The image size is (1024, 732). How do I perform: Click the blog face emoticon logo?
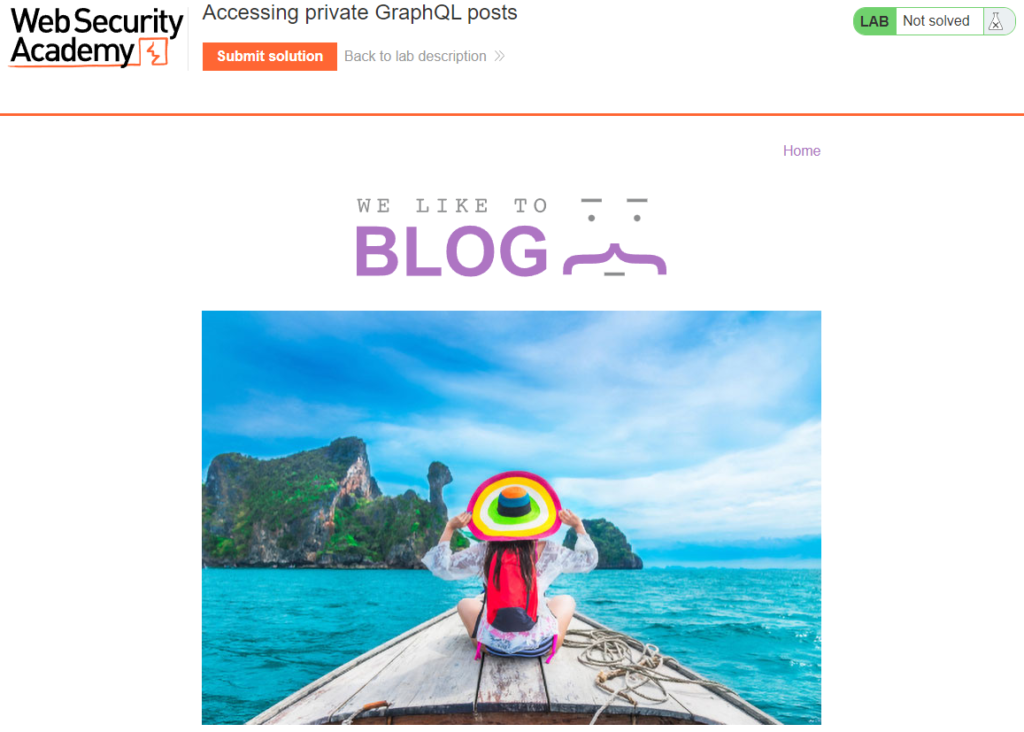(615, 237)
